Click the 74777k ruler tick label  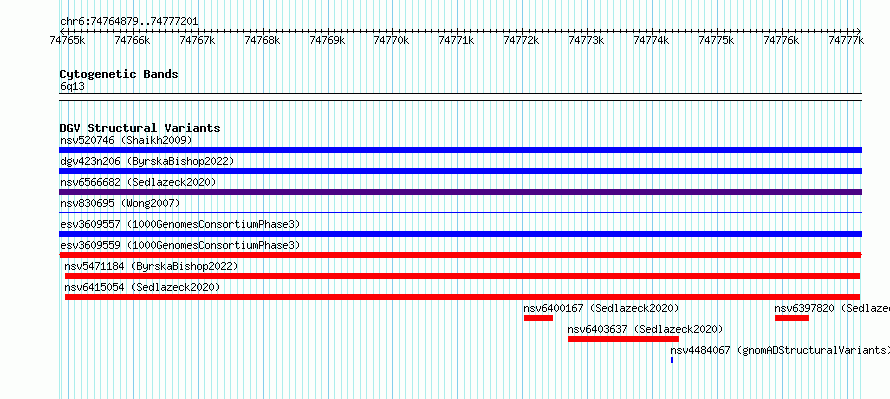(x=846, y=40)
